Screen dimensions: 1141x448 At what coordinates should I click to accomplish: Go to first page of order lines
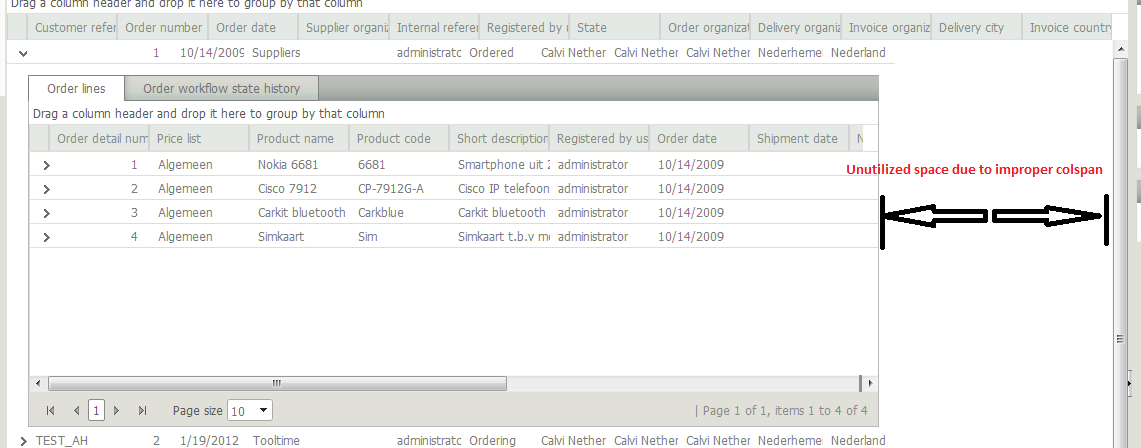(x=51, y=410)
